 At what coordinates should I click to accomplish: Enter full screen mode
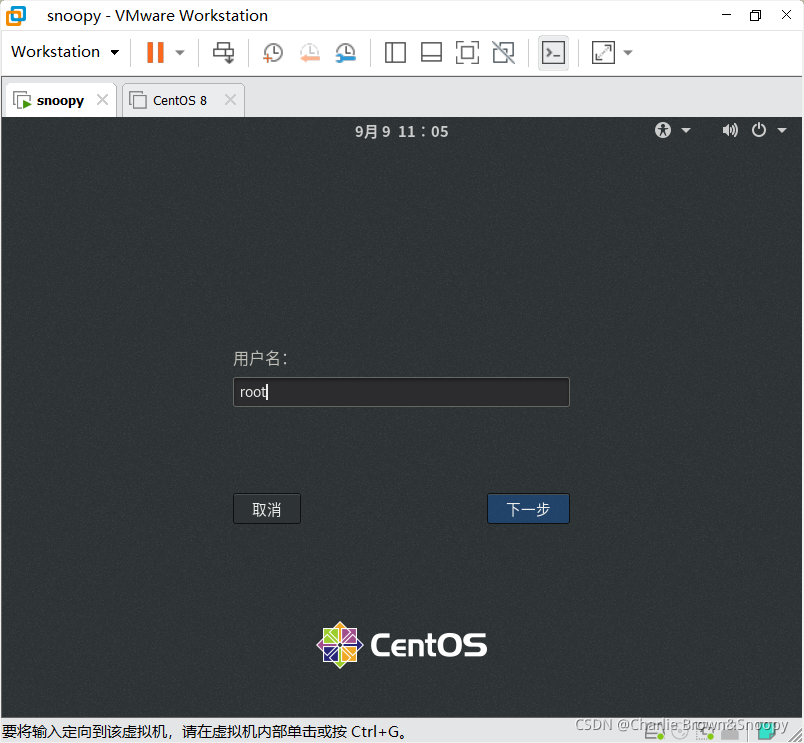coord(467,52)
